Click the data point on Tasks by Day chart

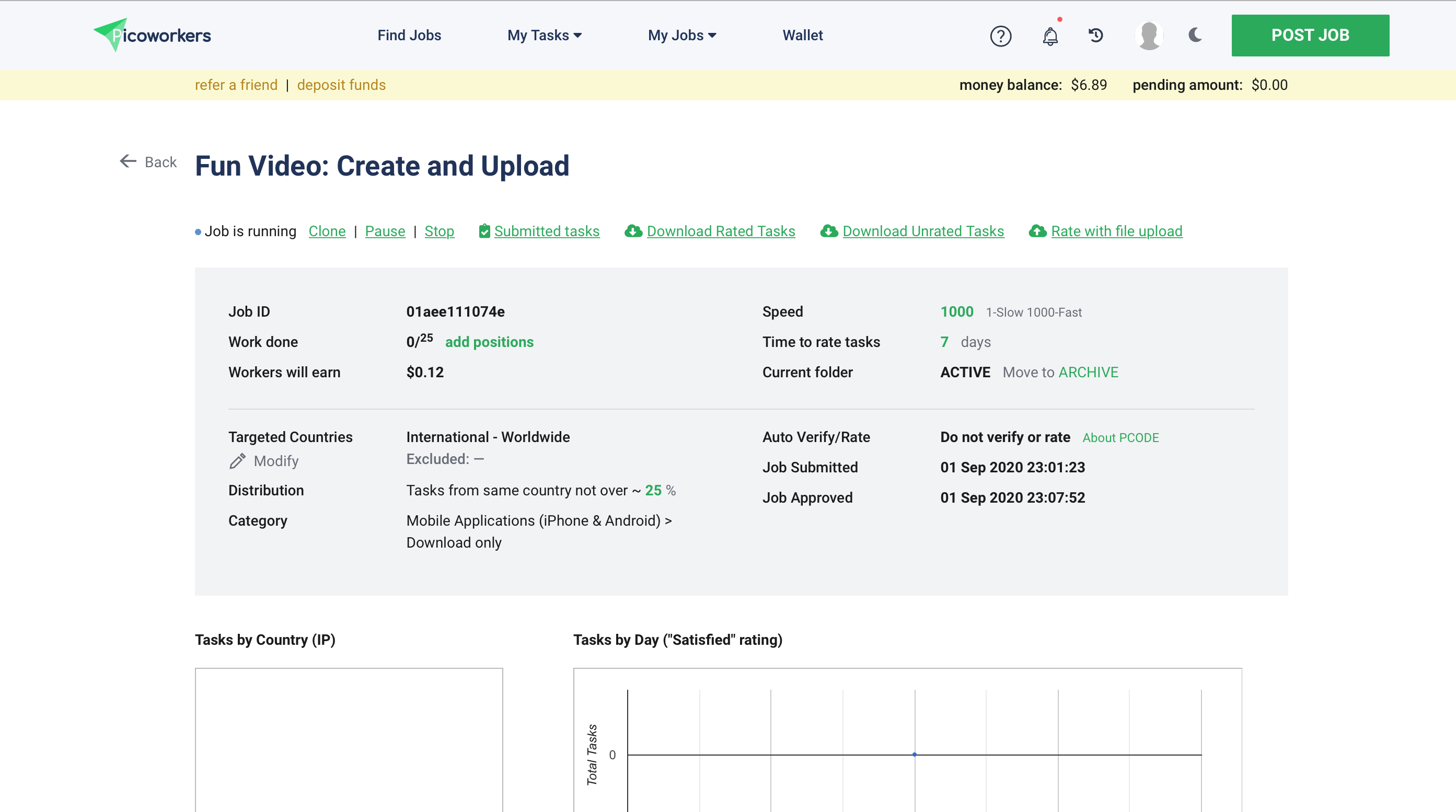[x=914, y=755]
